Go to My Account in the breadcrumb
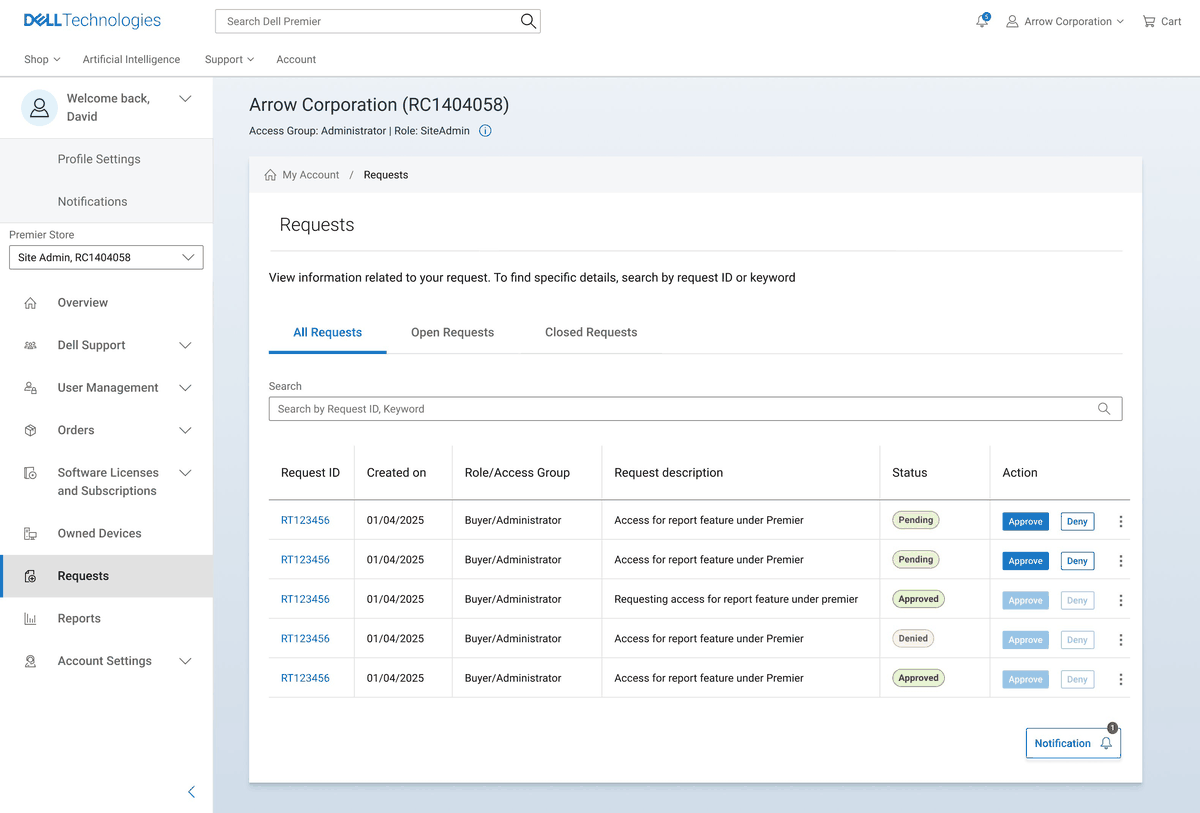Viewport: 1200px width, 813px height. click(x=311, y=175)
